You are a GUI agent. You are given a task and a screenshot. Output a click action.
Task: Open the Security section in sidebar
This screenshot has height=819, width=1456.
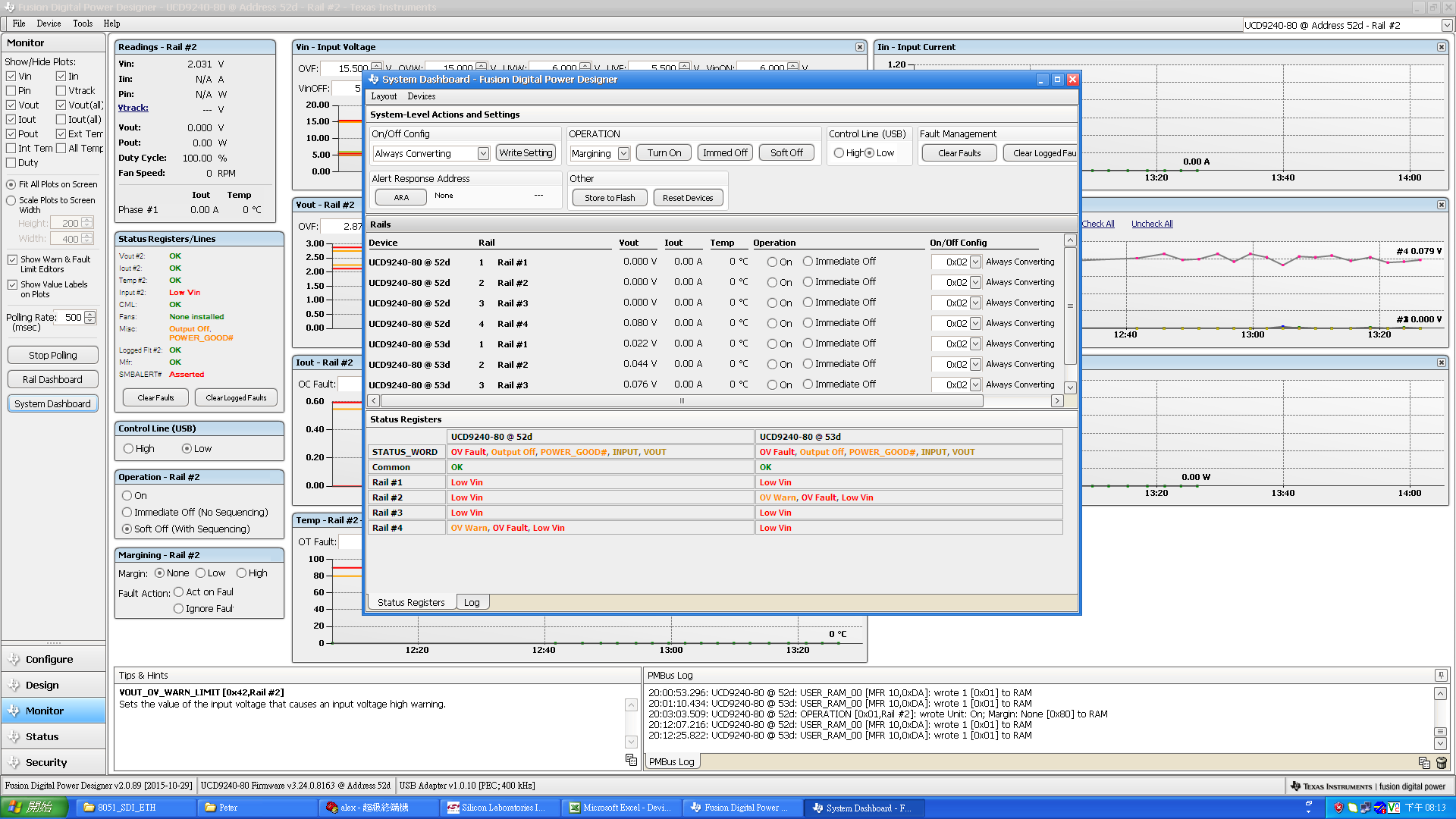point(53,762)
